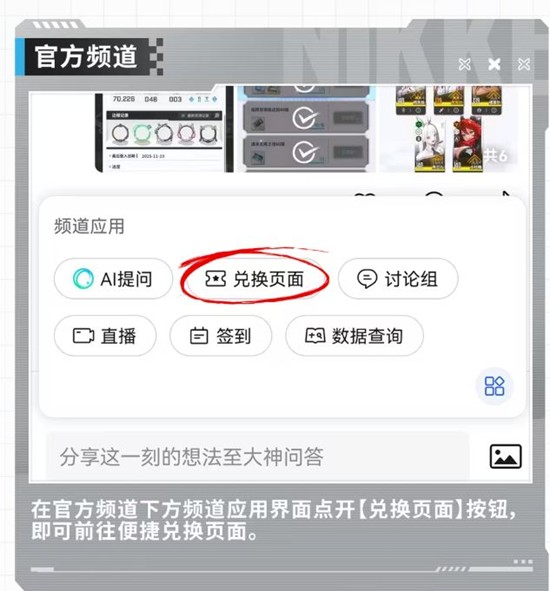Open the 讨论组 discussion group

(398, 279)
